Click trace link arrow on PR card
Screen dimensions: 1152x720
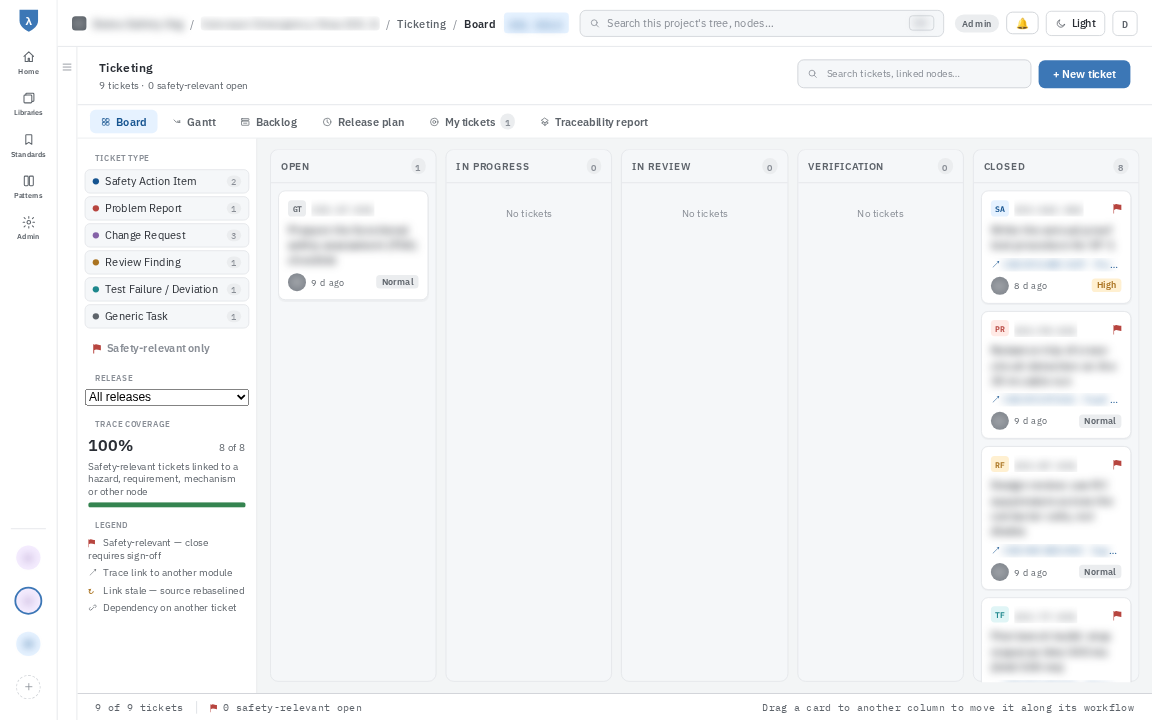coord(996,400)
